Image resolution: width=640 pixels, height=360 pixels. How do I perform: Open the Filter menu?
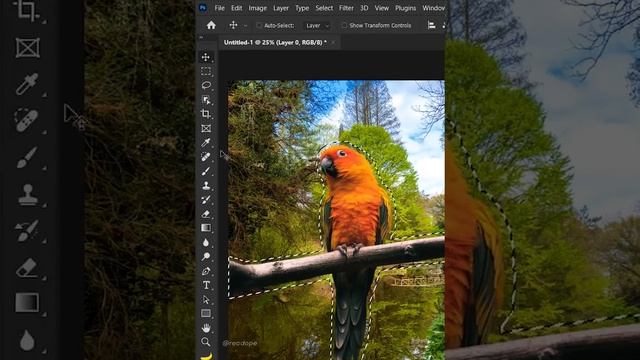coord(346,8)
